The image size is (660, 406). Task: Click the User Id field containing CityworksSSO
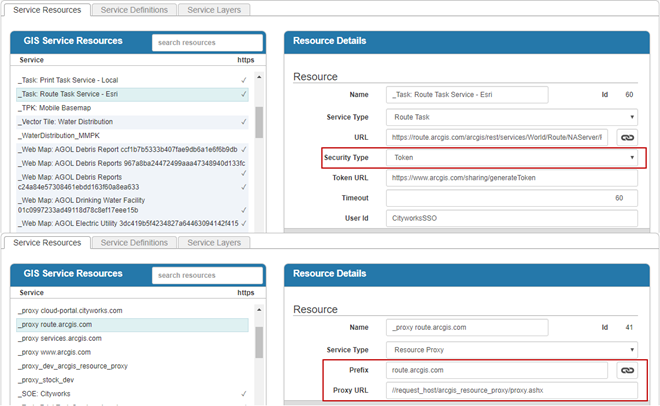click(510, 219)
